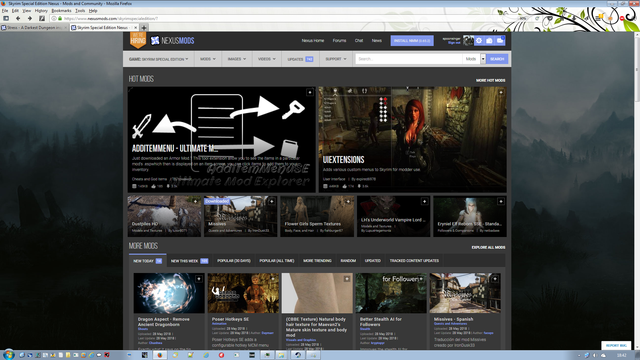Open the Chat link
640x360 pixels.
click(x=359, y=41)
